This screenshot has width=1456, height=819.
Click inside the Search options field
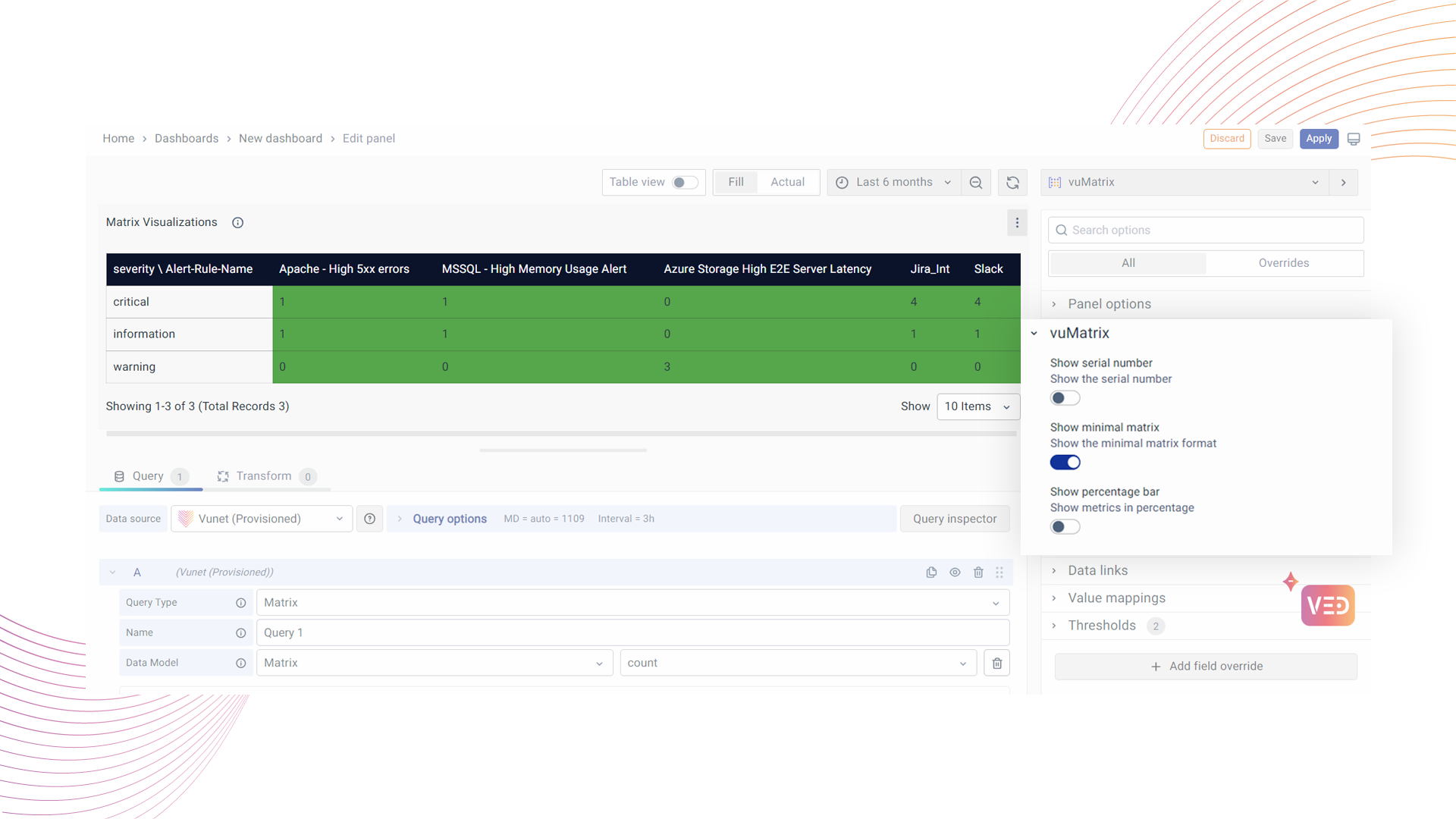click(1206, 231)
